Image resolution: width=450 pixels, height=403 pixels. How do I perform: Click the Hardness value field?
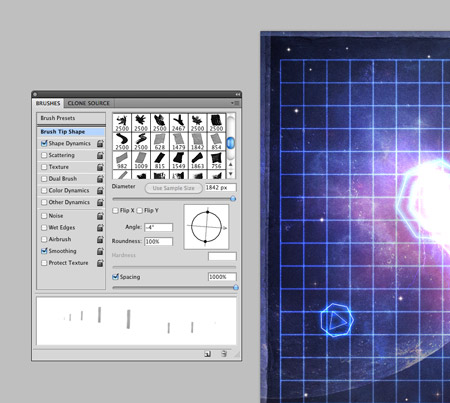tap(222, 256)
